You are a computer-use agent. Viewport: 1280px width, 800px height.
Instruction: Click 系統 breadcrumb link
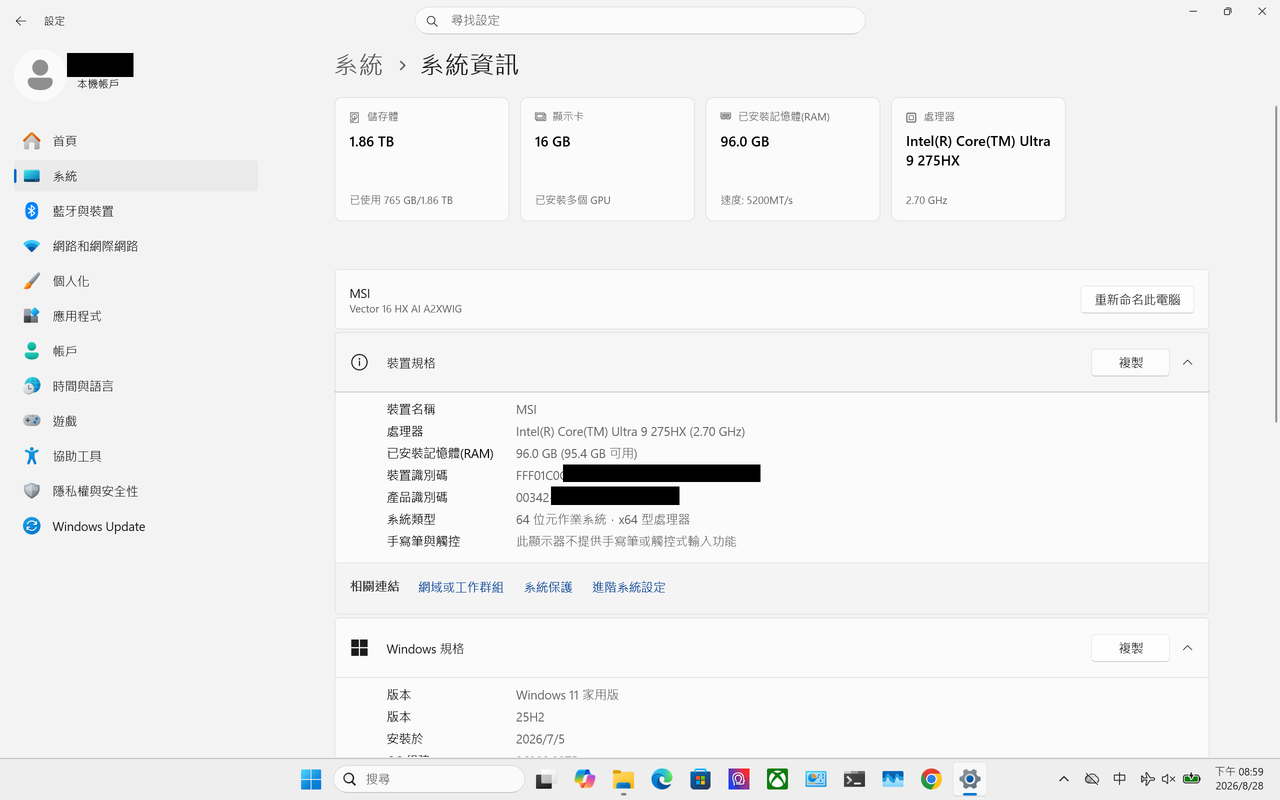pyautogui.click(x=358, y=65)
